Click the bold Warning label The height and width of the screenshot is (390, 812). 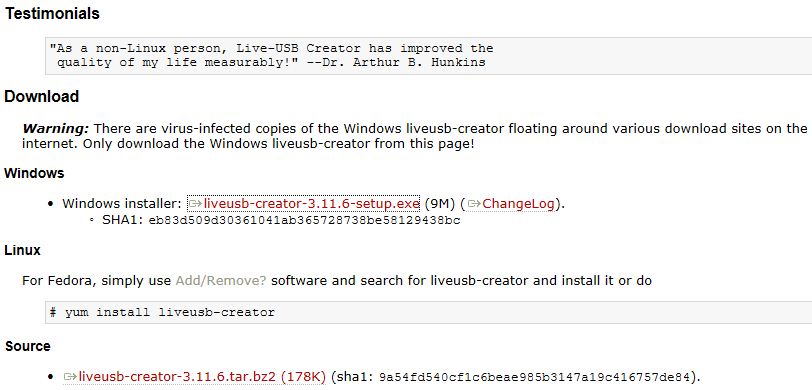(x=56, y=128)
